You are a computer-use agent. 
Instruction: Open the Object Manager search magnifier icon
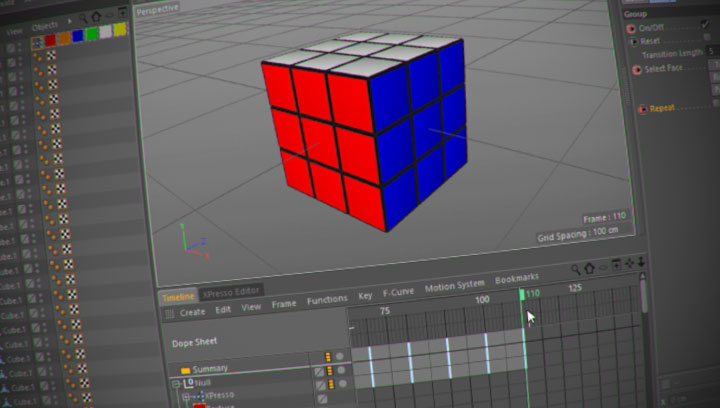(x=83, y=18)
